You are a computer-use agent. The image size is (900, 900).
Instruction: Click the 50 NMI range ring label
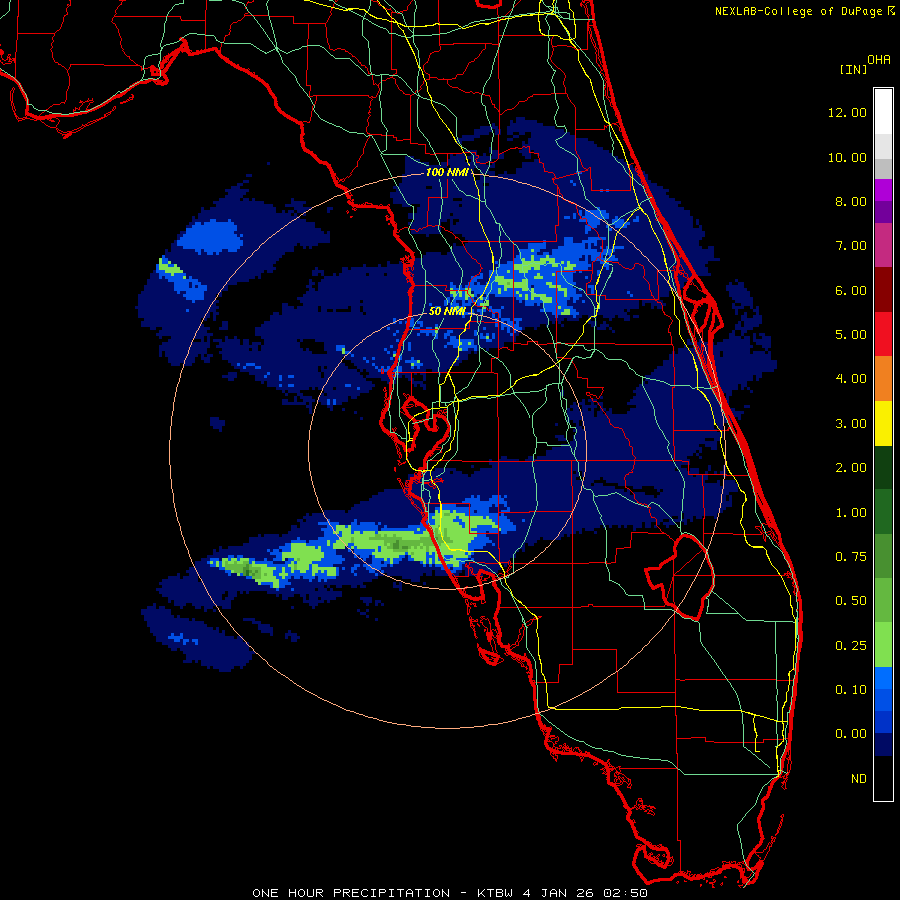(x=447, y=311)
